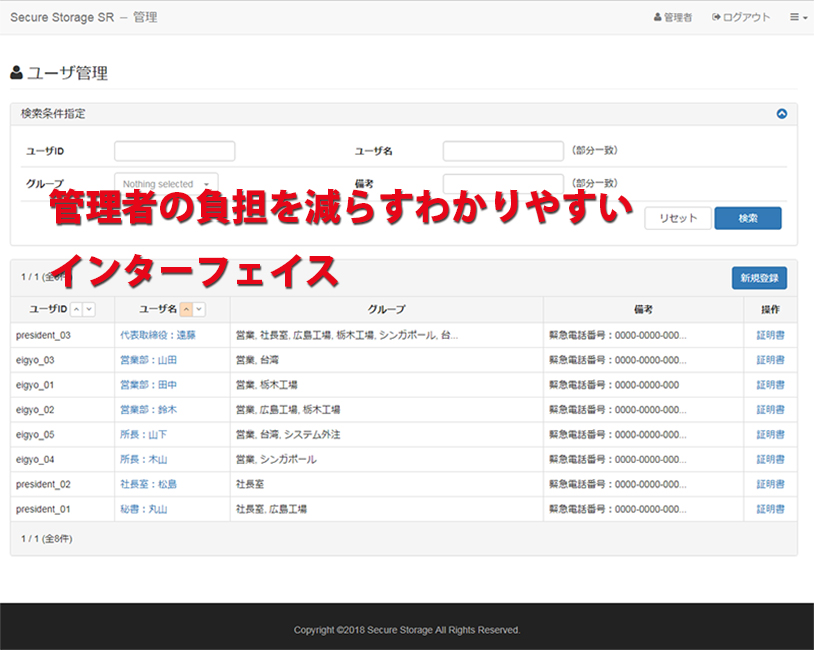The height and width of the screenshot is (650, 814).
Task: Click the 管理者 user menu item
Action: 672,17
